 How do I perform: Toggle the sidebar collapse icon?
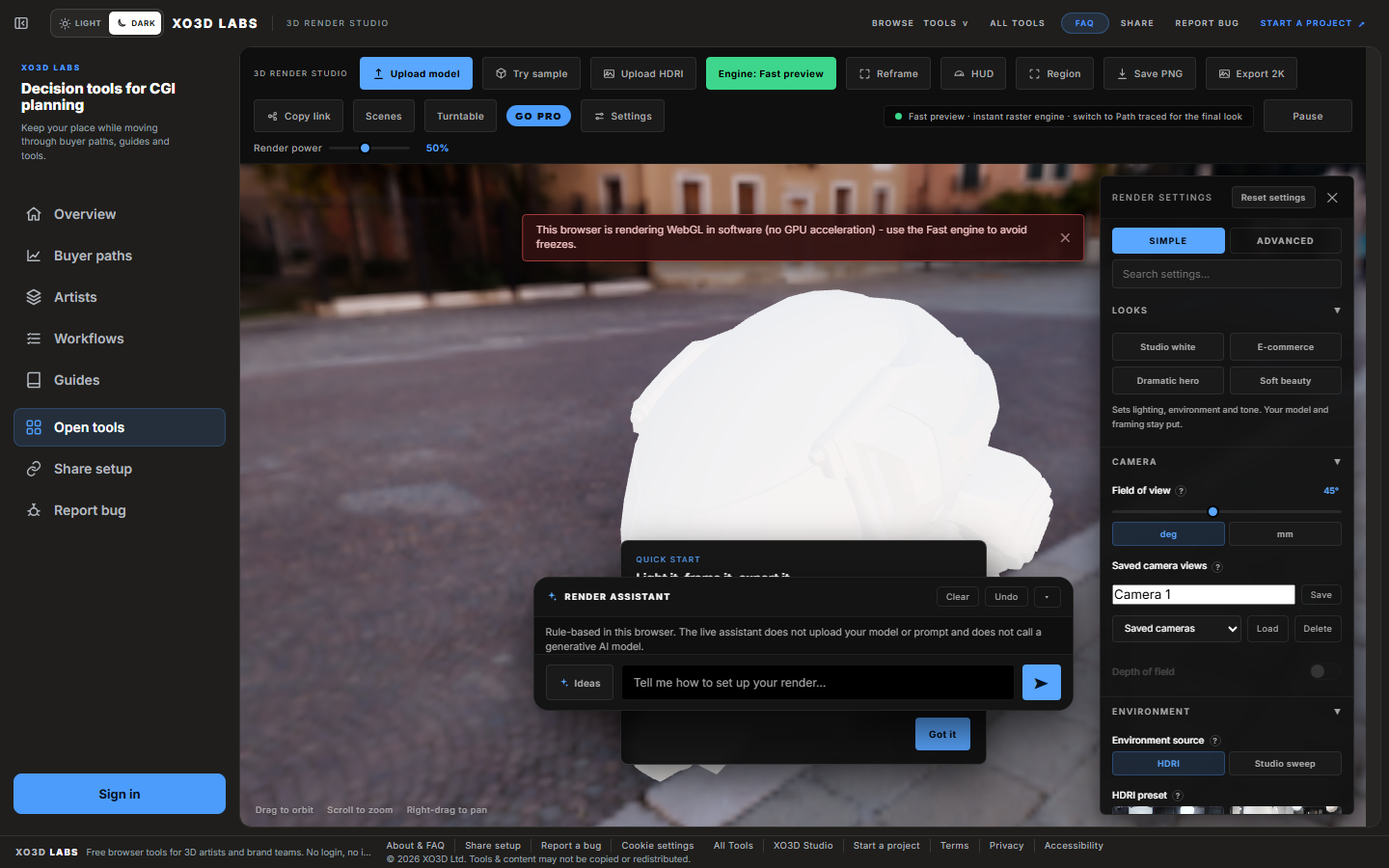point(21,23)
